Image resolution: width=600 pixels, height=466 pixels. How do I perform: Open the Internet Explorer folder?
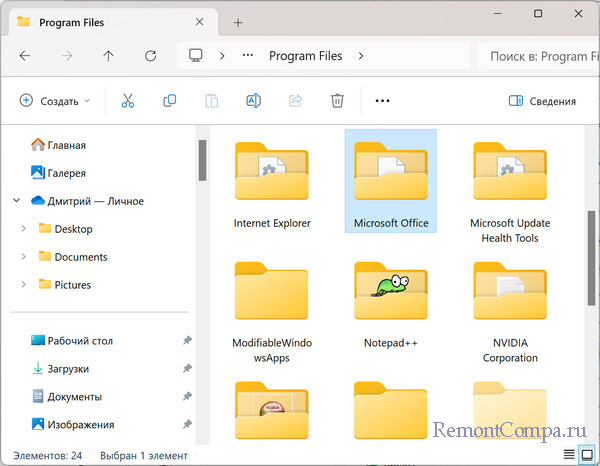pyautogui.click(x=272, y=185)
